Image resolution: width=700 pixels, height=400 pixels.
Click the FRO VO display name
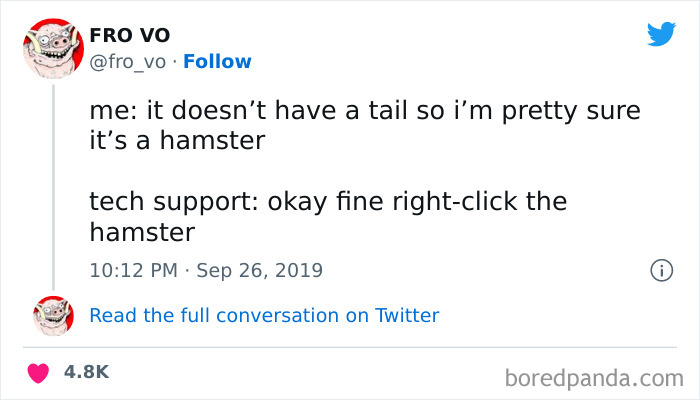(x=128, y=36)
